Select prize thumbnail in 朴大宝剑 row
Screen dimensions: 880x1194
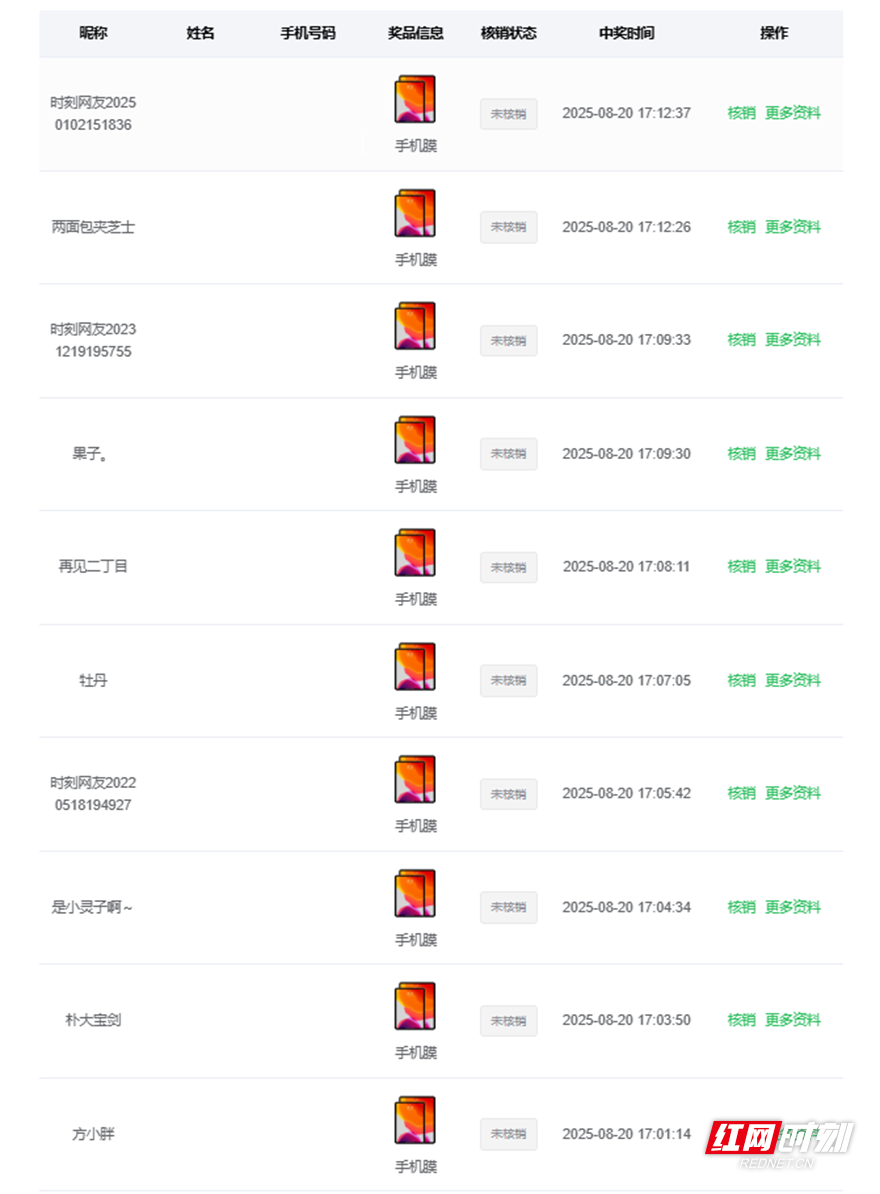point(415,1007)
